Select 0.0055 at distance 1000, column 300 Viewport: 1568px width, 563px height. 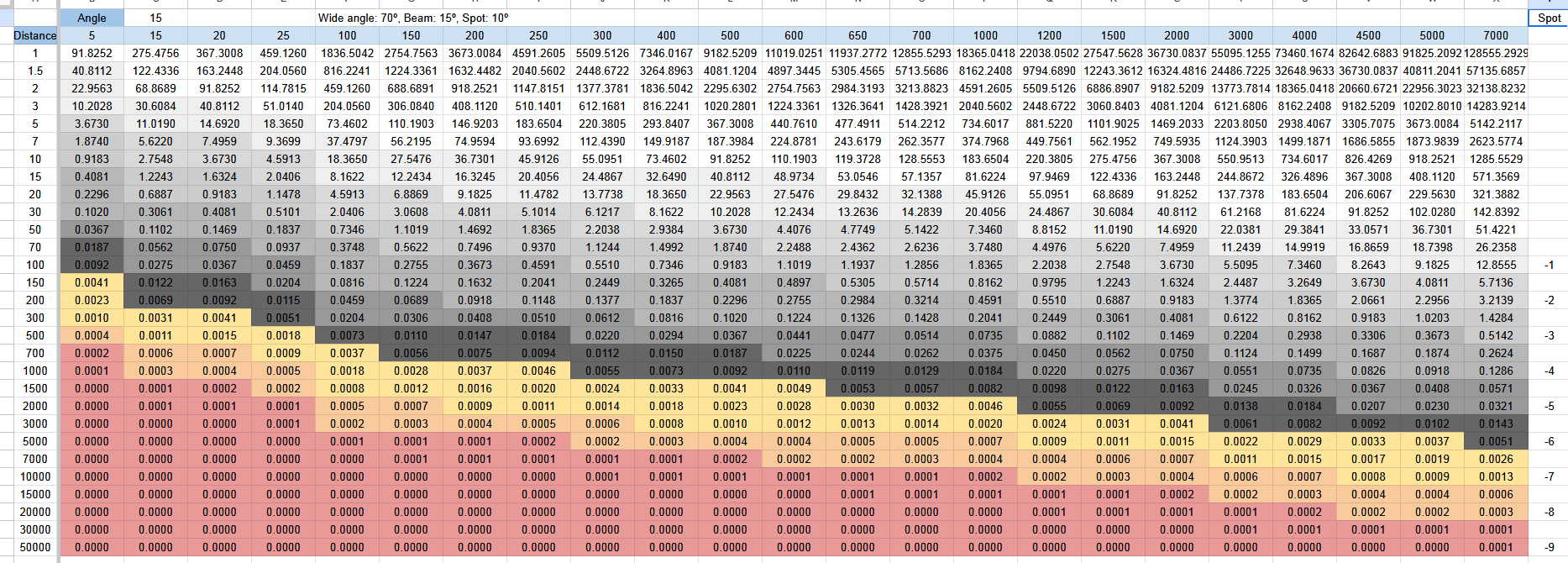602,371
